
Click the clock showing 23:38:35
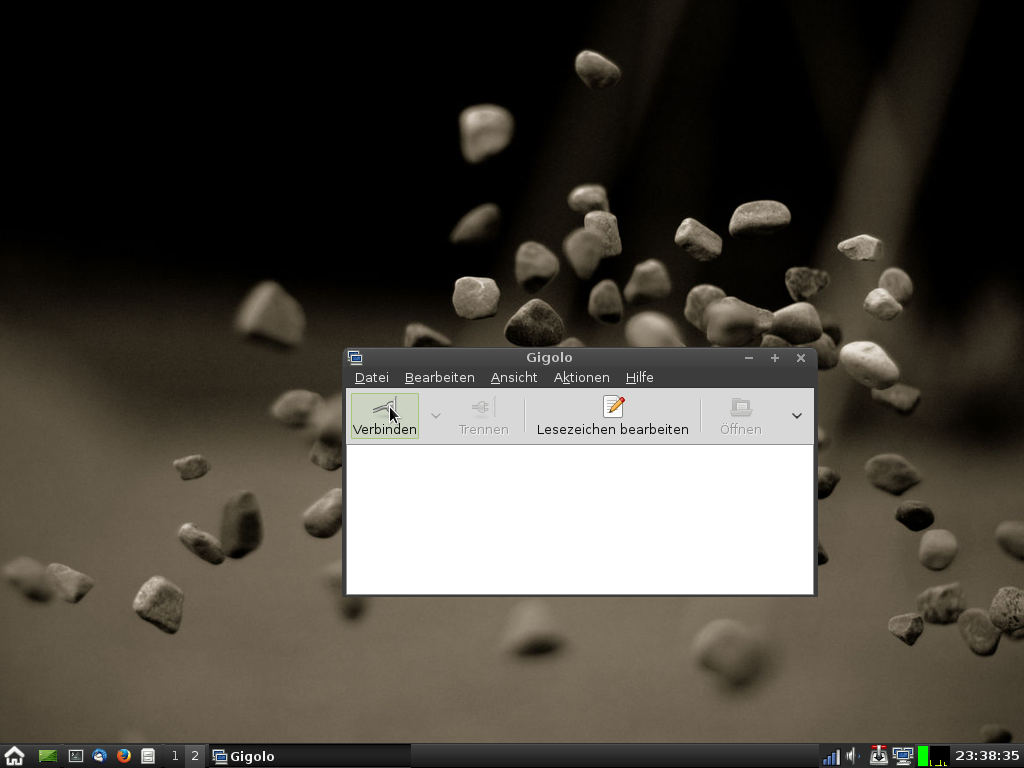click(987, 756)
